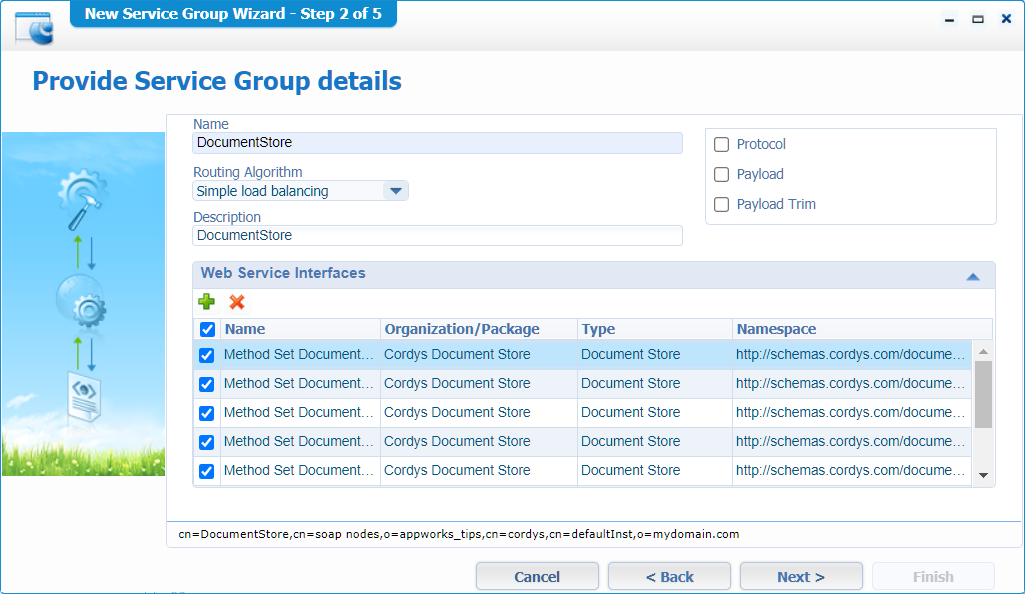Sort by the Organization/Package column header
Screen dimensions: 1025x594
462,329
